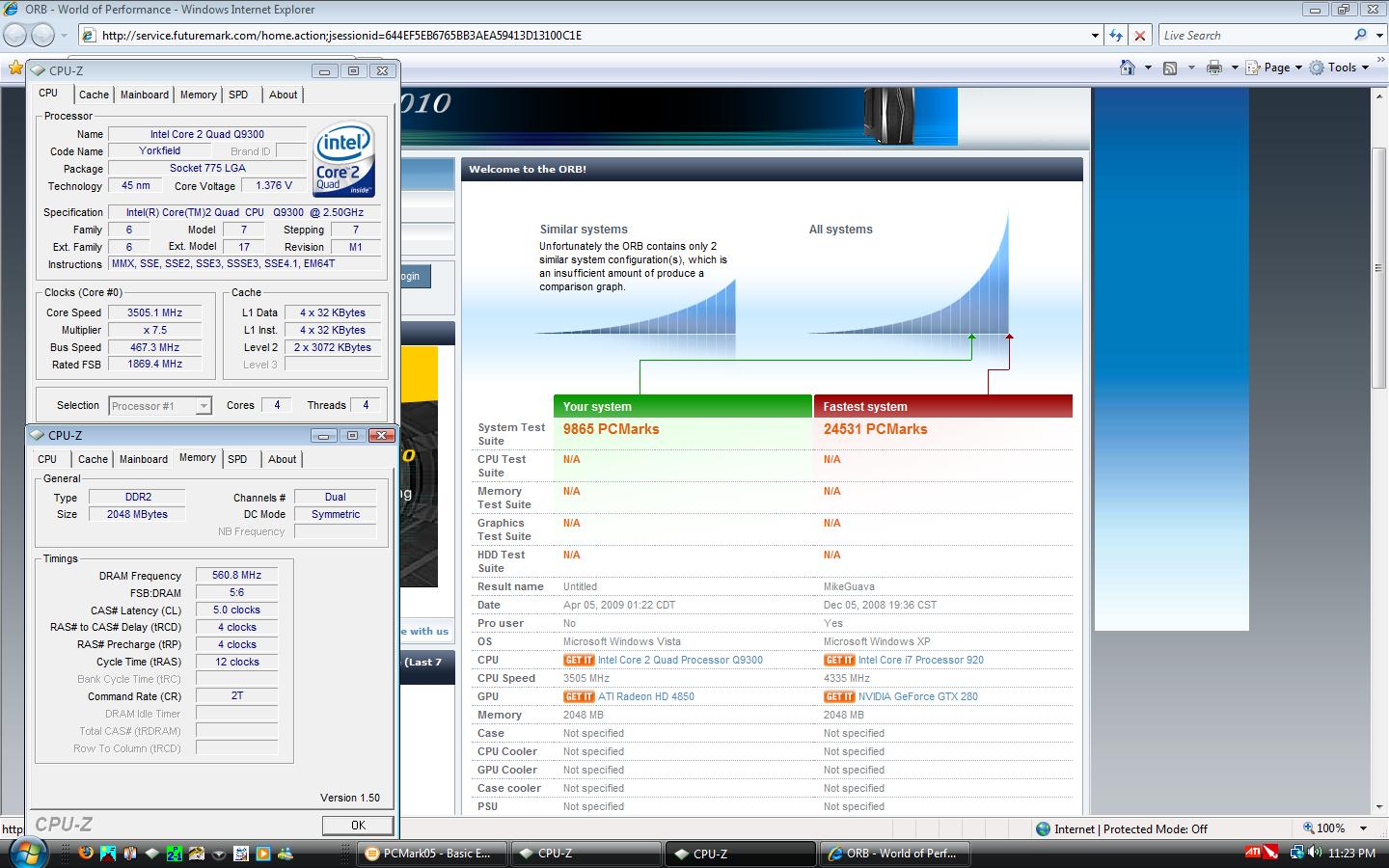The height and width of the screenshot is (868, 1389).
Task: Open the Tools menu dropdown
Action: (1339, 68)
